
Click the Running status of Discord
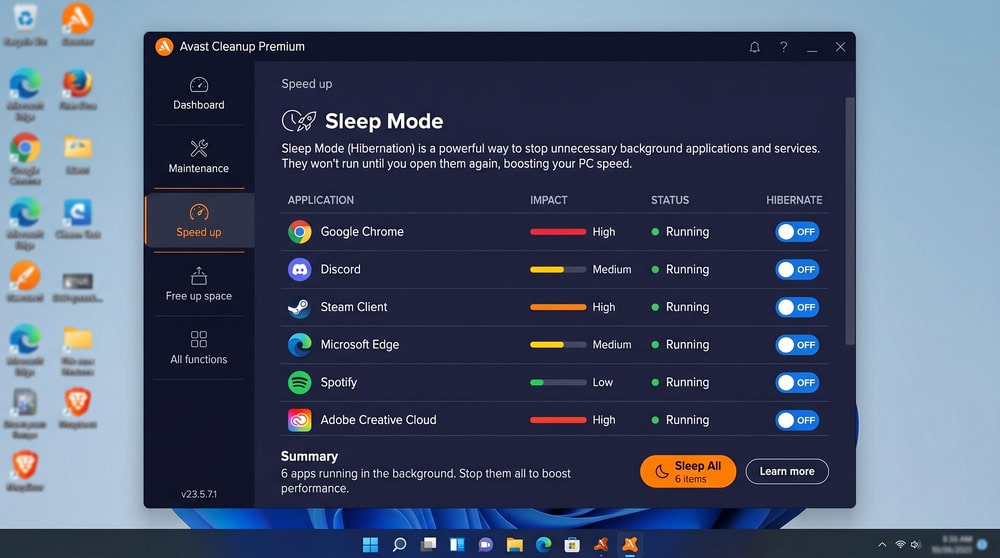point(680,269)
